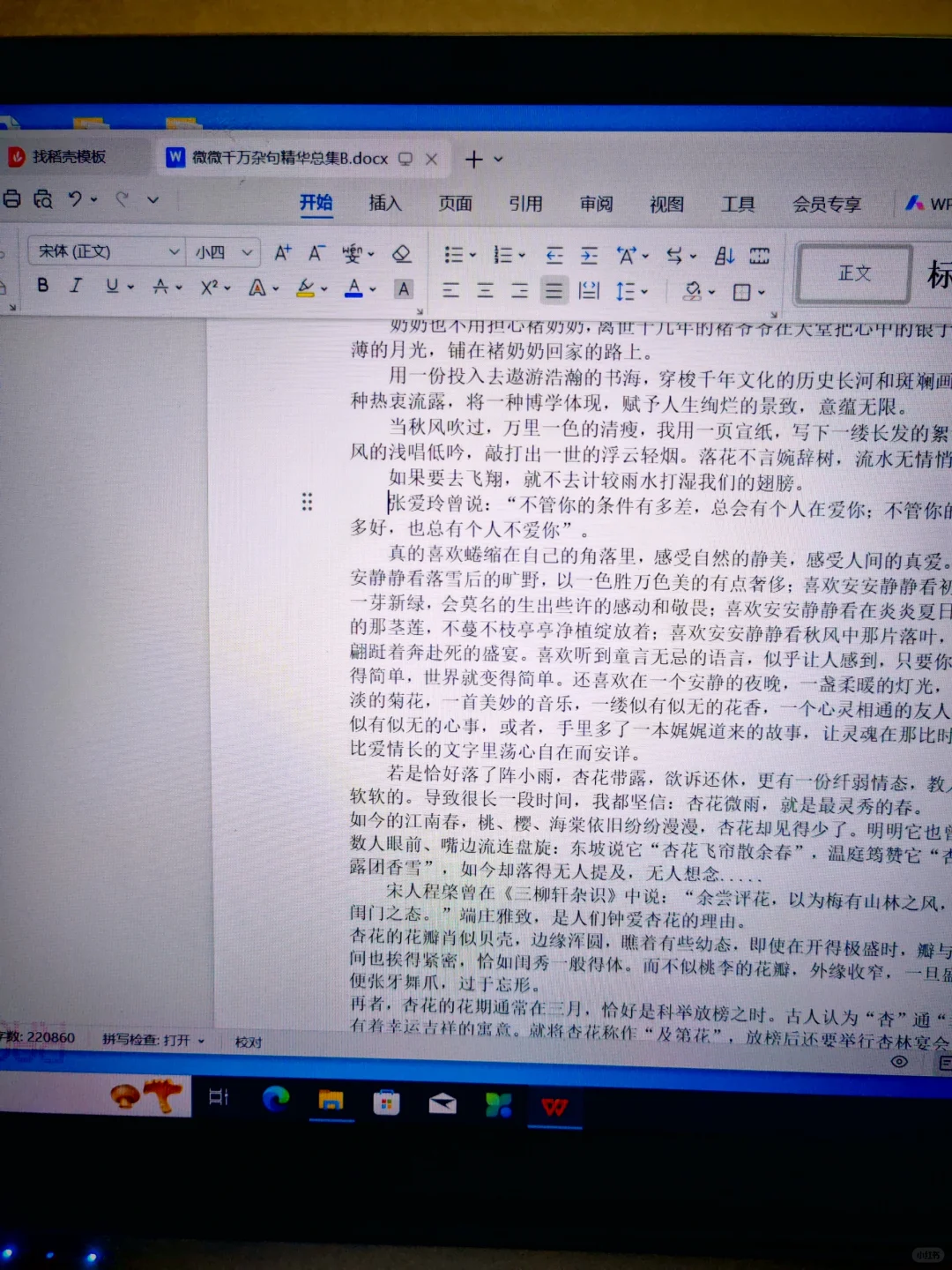The height and width of the screenshot is (1270, 952).
Task: Apply the phonetic guide (拼音) tool
Action: tap(352, 254)
